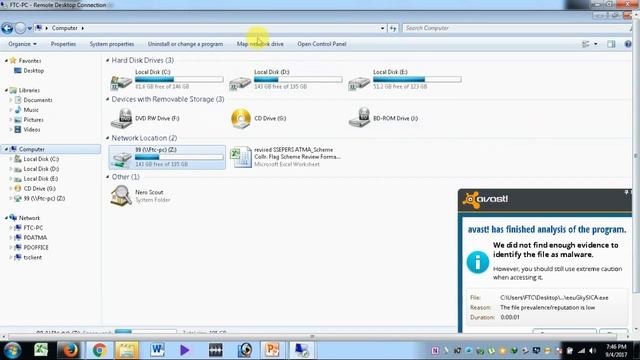Open the address bar history dropdown

(382, 28)
